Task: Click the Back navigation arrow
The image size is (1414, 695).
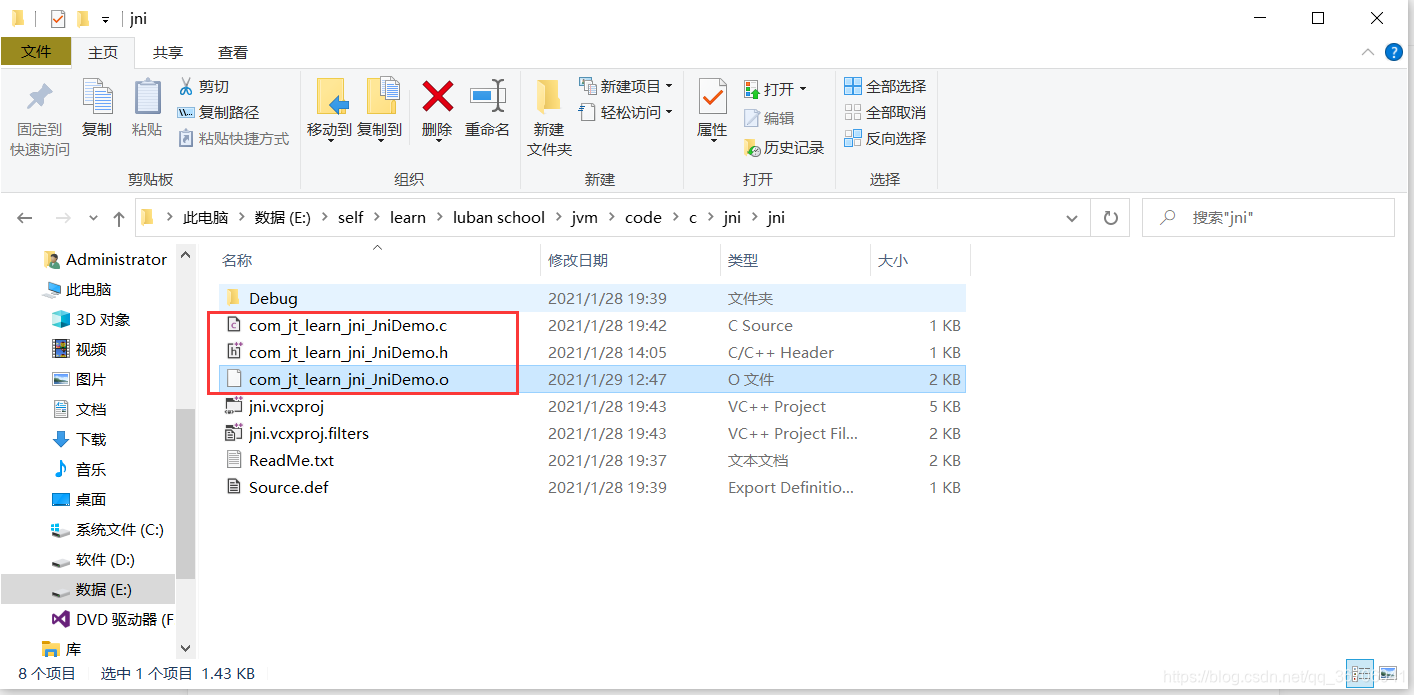Action: pos(25,218)
